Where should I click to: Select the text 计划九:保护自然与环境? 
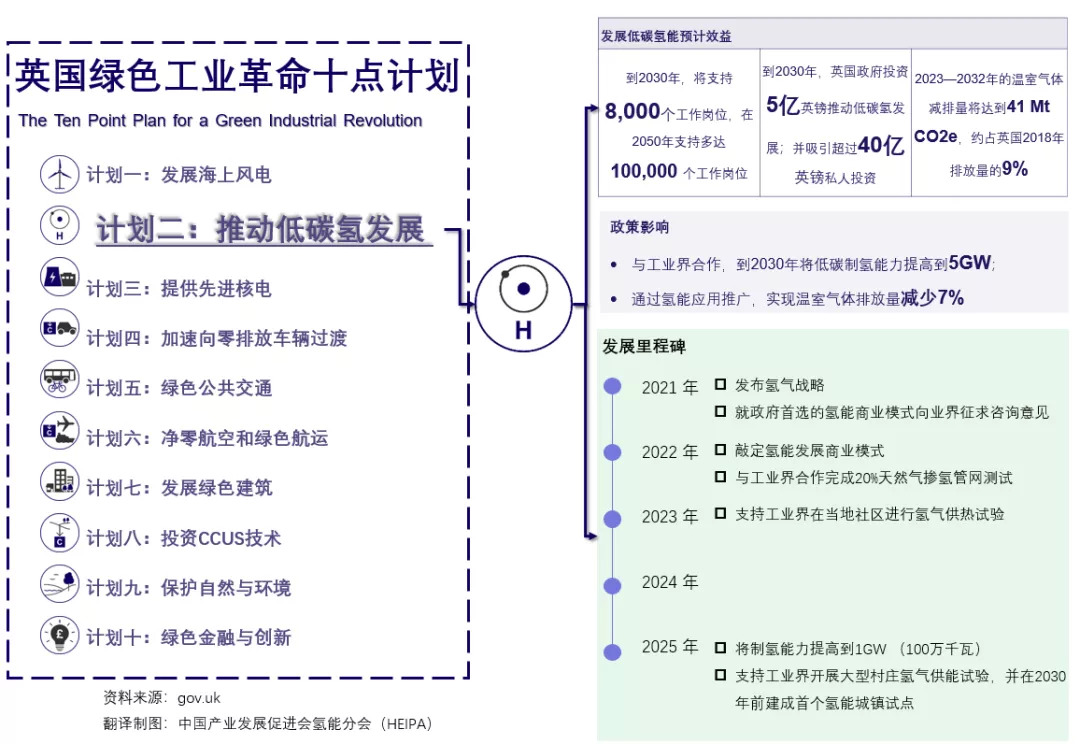188,588
